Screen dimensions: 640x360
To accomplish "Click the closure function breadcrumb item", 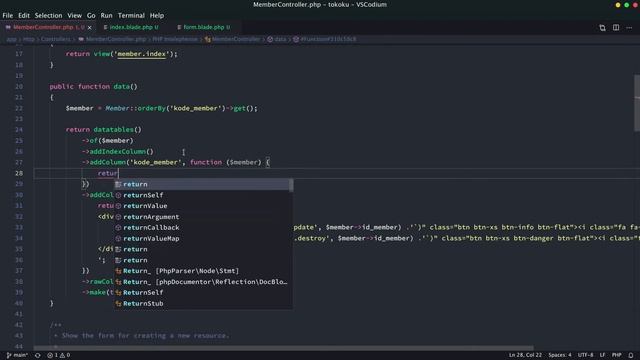I will [328, 39].
